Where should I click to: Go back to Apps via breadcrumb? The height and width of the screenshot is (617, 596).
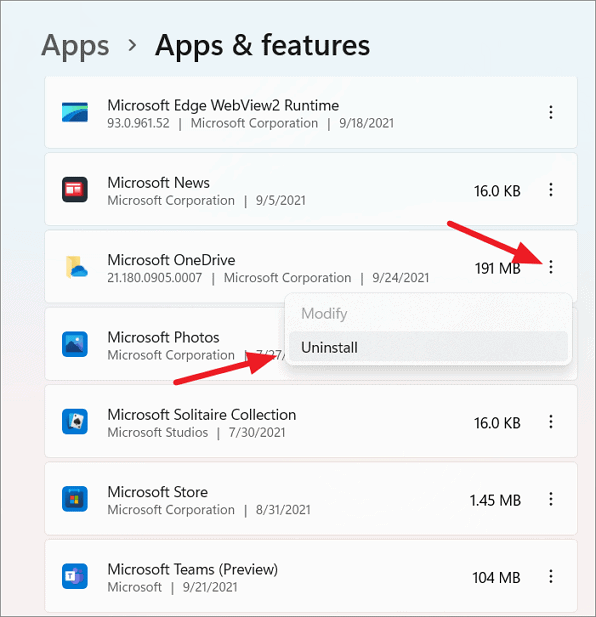75,46
